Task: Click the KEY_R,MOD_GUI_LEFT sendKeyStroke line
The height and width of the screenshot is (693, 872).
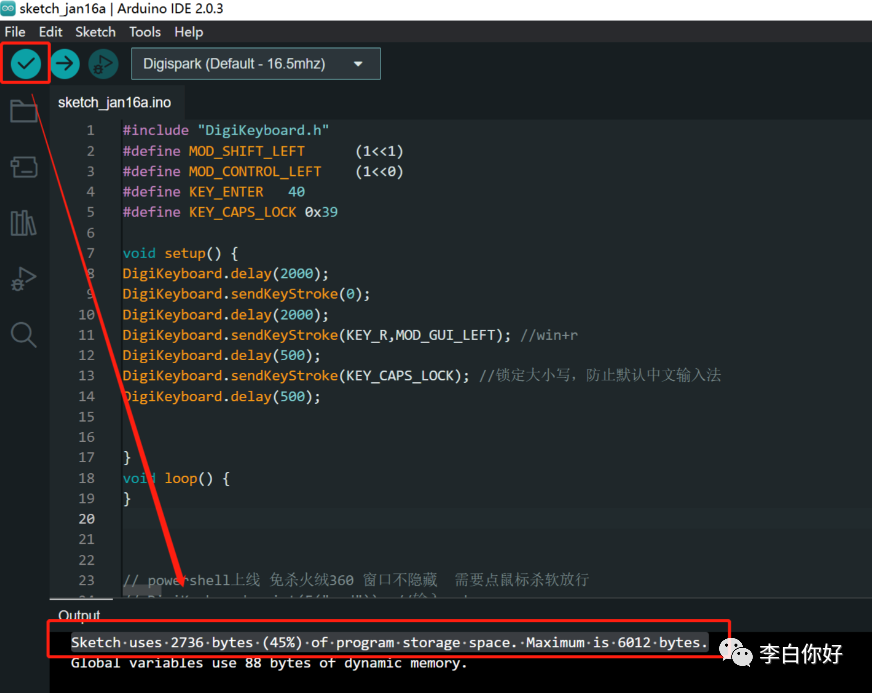Action: [x=316, y=335]
